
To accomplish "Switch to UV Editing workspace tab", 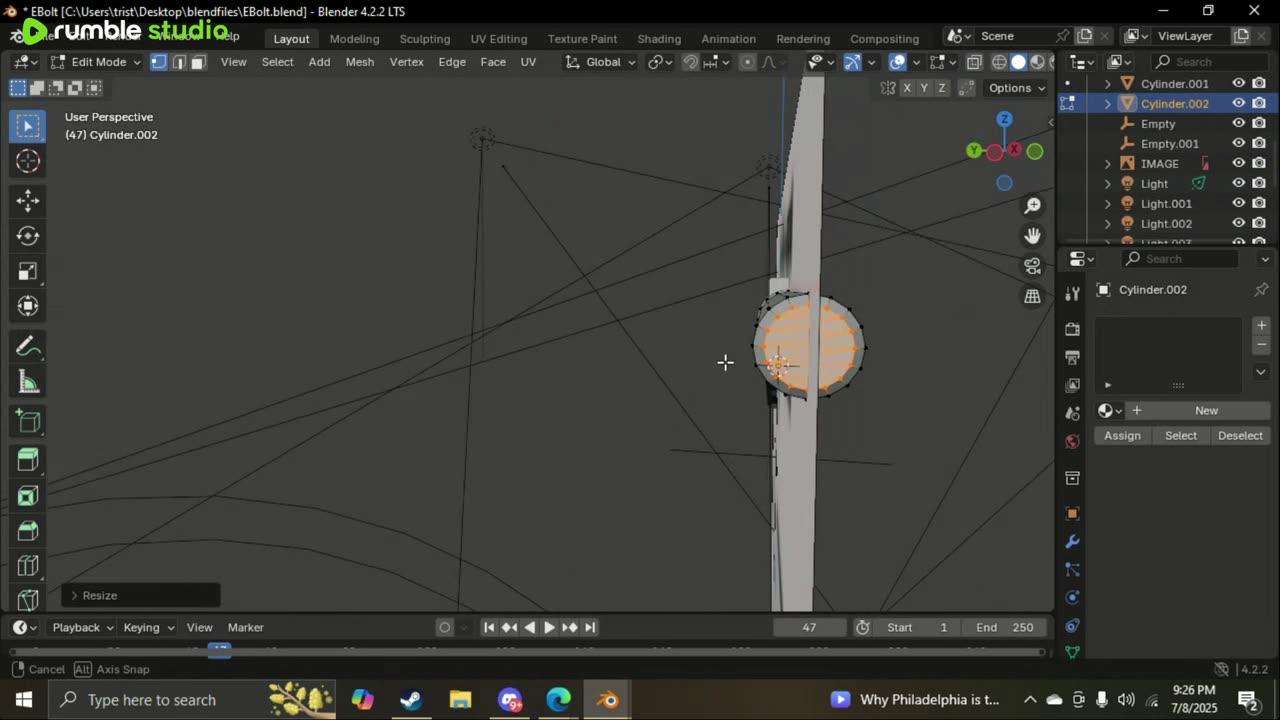I will click(x=498, y=38).
